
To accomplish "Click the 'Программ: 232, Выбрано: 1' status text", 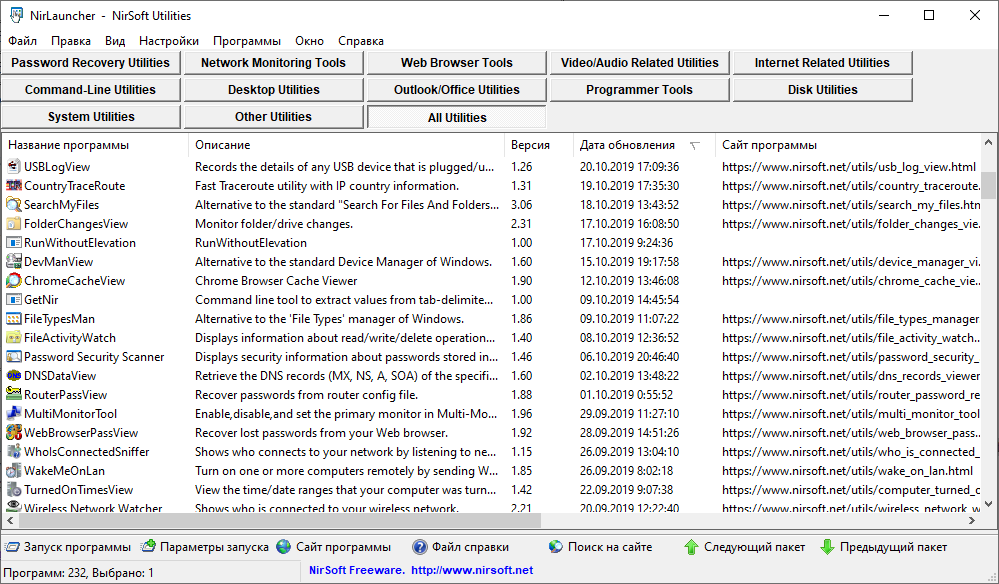I will (78, 573).
